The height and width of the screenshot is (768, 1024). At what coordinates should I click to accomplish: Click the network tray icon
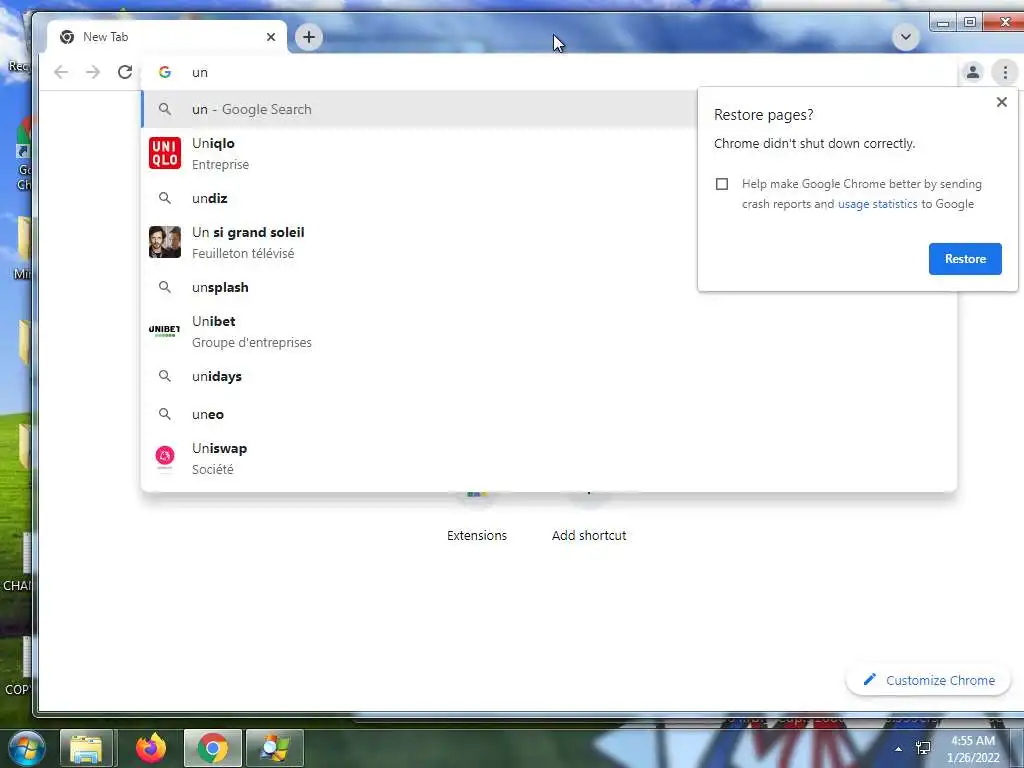[x=923, y=748]
